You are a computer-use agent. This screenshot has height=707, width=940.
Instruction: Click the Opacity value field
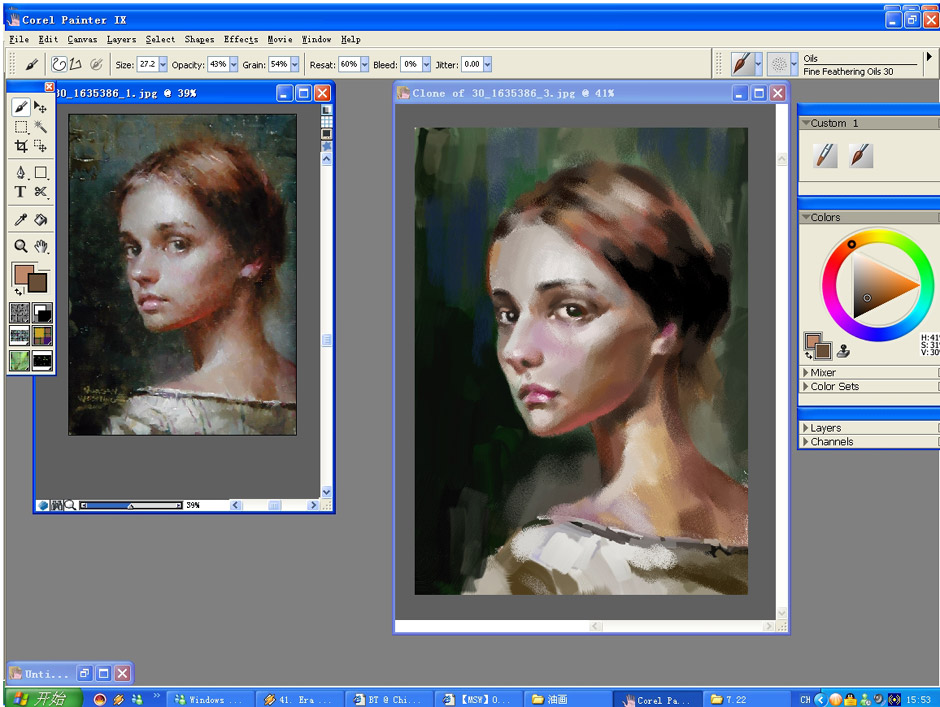point(218,64)
